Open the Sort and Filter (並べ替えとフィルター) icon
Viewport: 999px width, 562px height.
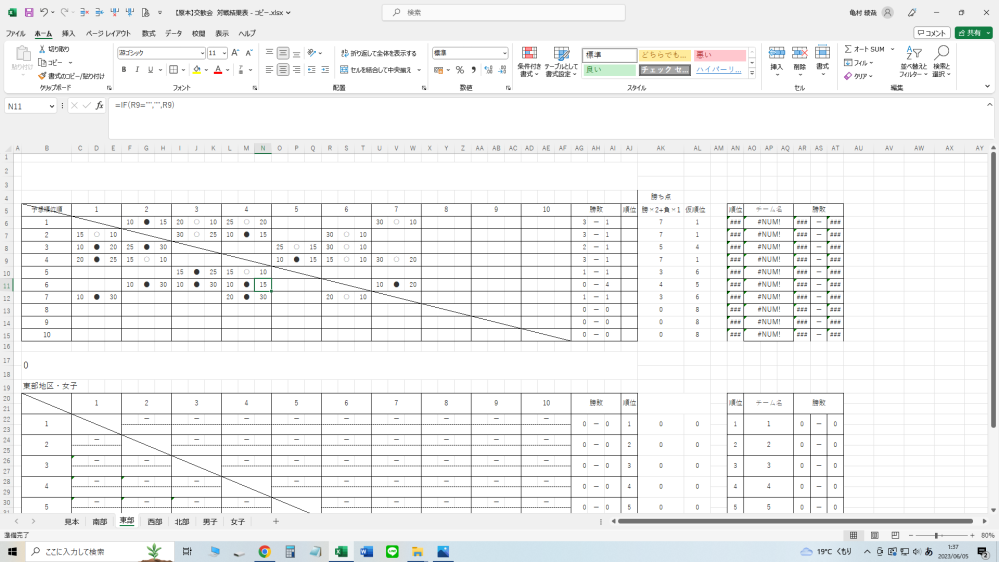[911, 60]
